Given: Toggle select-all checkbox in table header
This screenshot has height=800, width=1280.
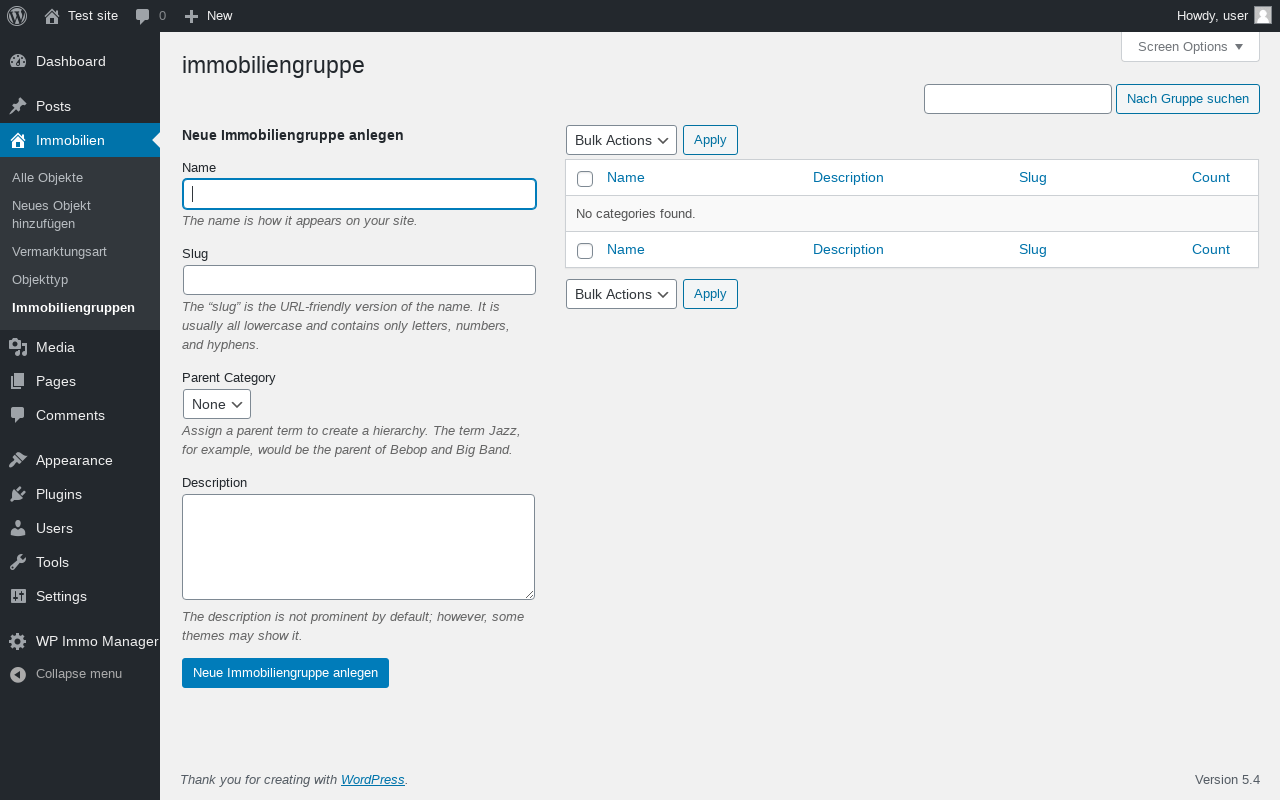Looking at the screenshot, I should pos(585,178).
